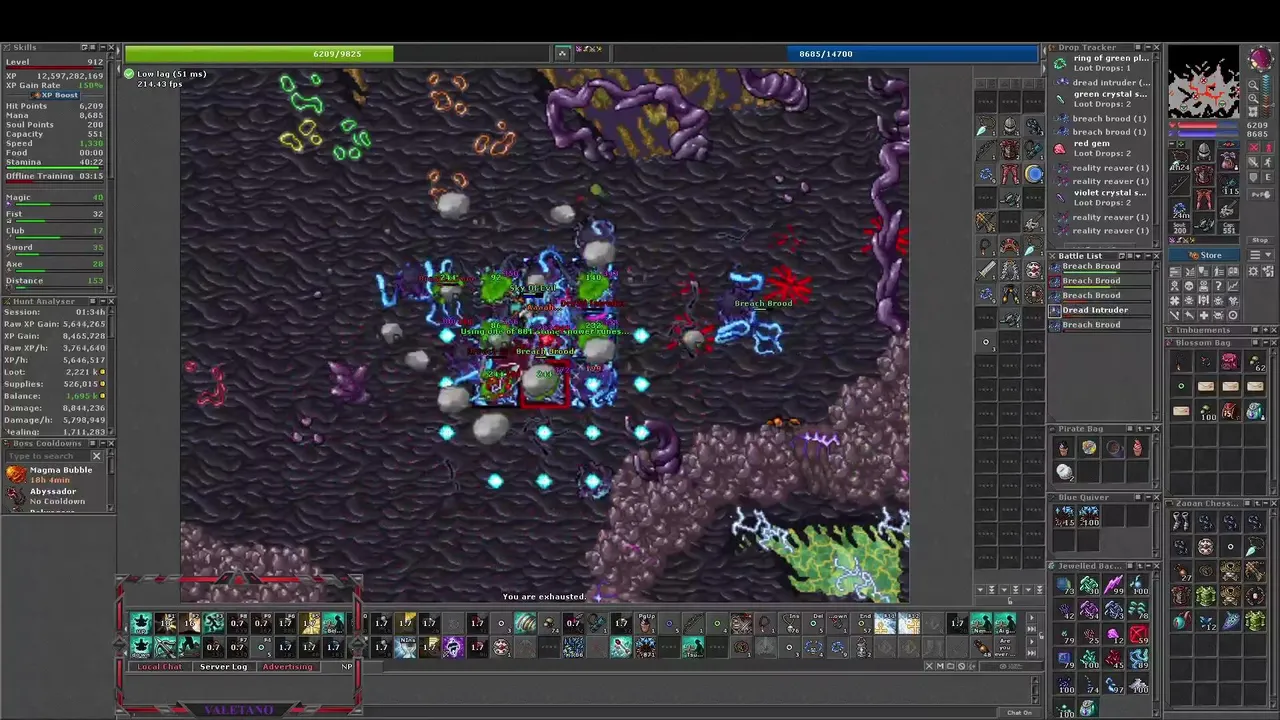
Task: Zoom in the minimap magnifier
Action: tap(1253, 99)
